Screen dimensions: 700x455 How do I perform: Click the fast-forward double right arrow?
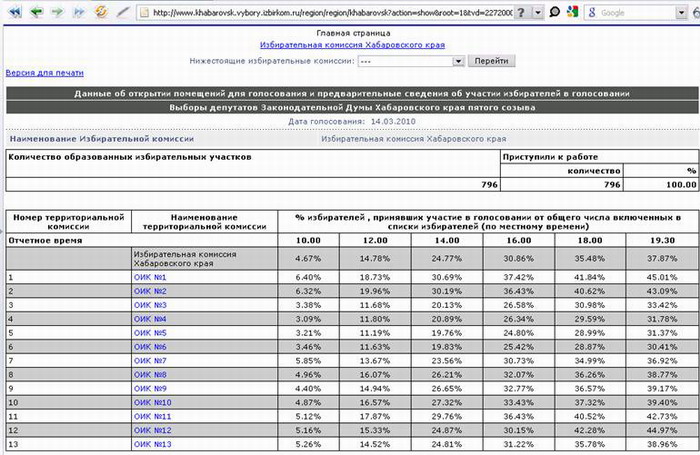79,13
